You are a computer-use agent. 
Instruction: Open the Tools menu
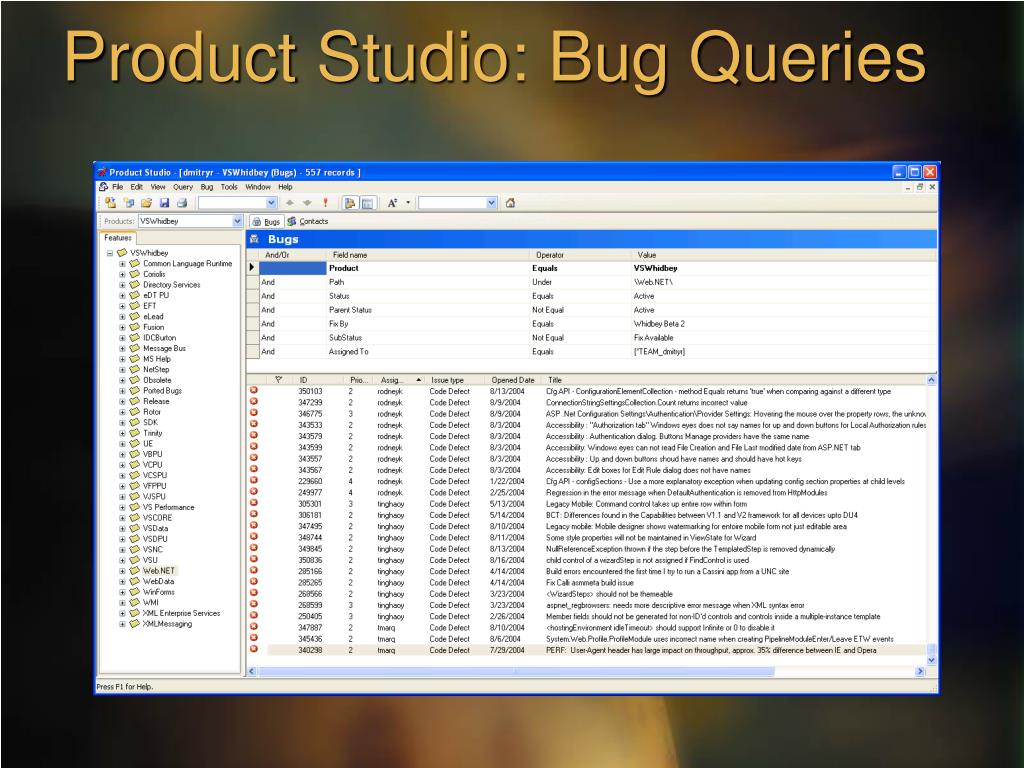click(x=229, y=187)
